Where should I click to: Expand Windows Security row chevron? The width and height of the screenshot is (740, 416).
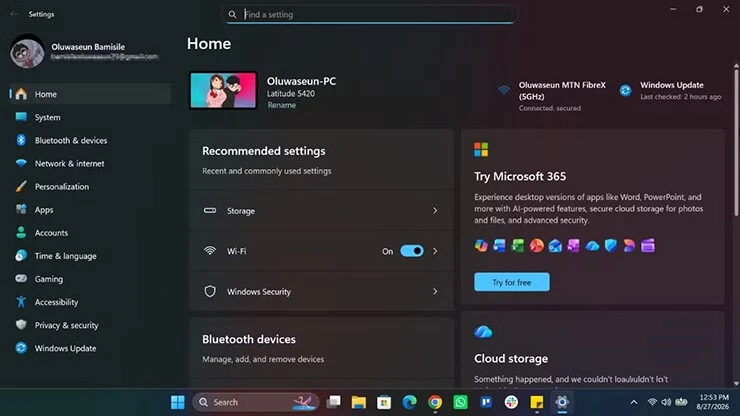pyautogui.click(x=435, y=292)
